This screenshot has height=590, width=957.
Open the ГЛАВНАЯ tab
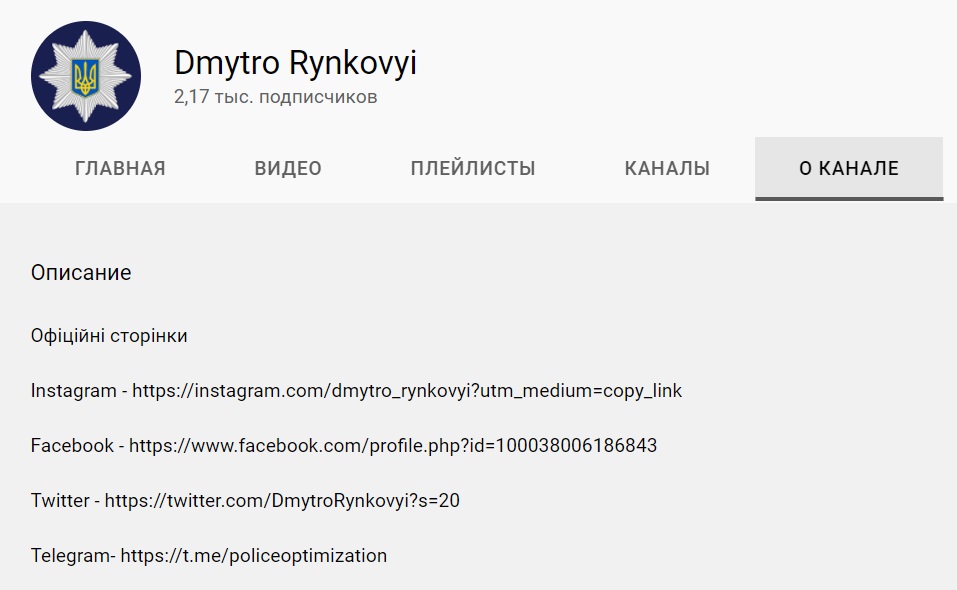tap(120, 169)
